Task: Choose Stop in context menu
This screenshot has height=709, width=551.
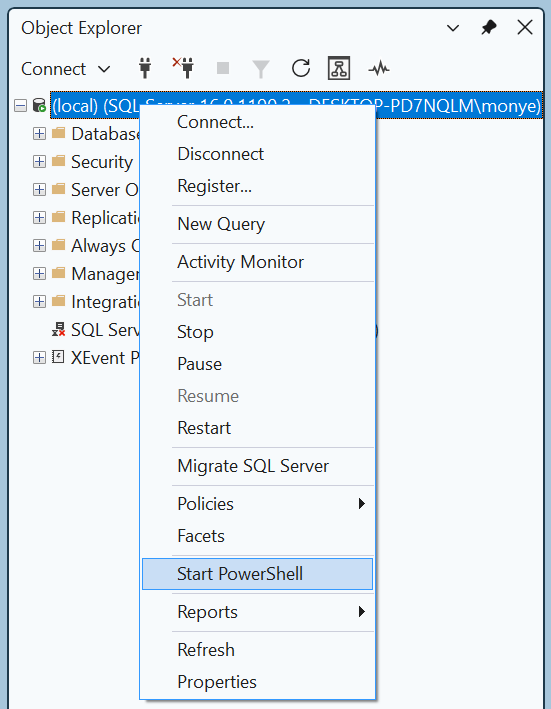Action: [258, 332]
